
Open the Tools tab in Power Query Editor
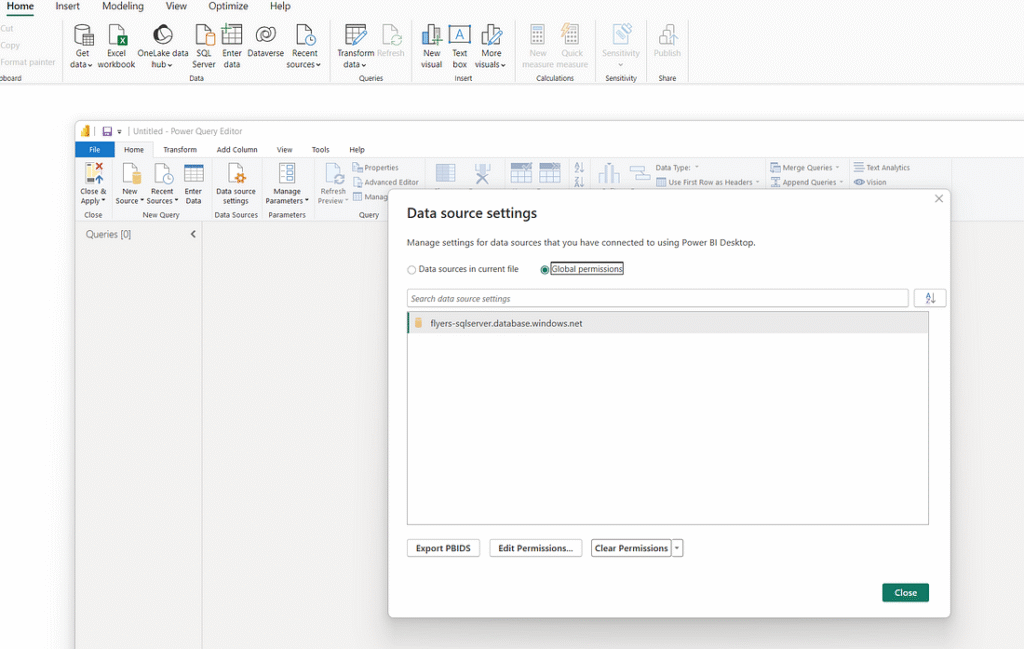coord(321,150)
